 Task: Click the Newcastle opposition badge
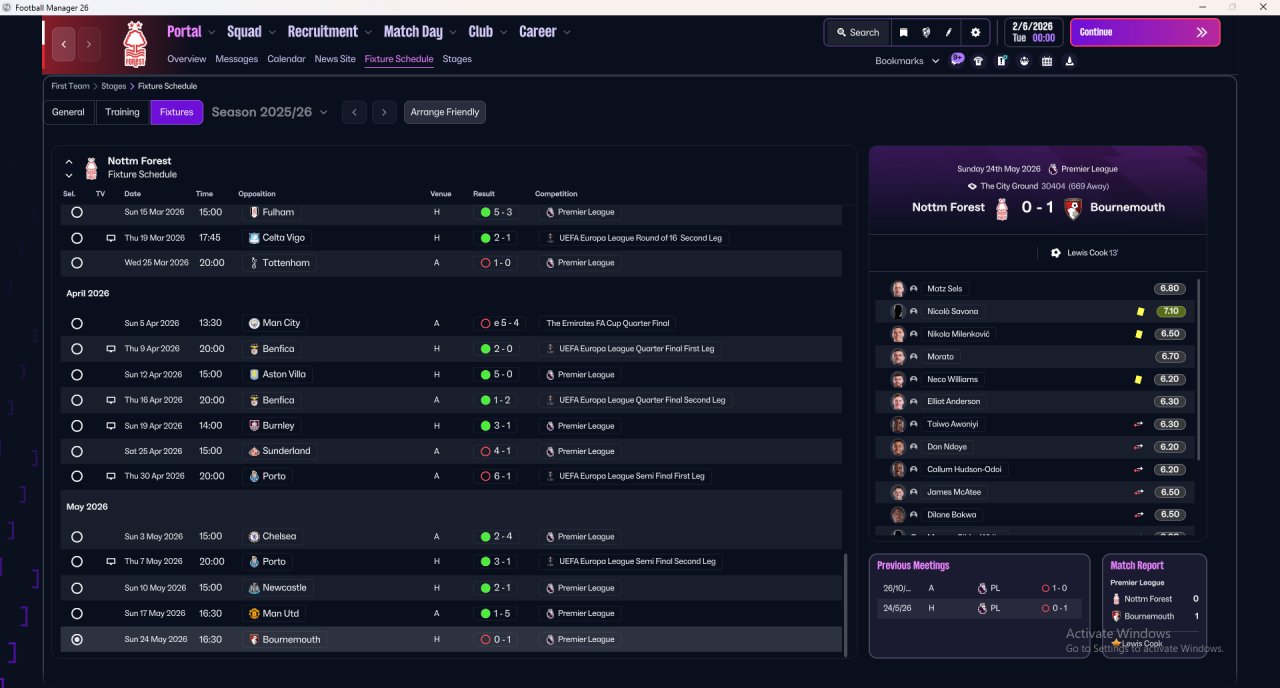pos(254,588)
